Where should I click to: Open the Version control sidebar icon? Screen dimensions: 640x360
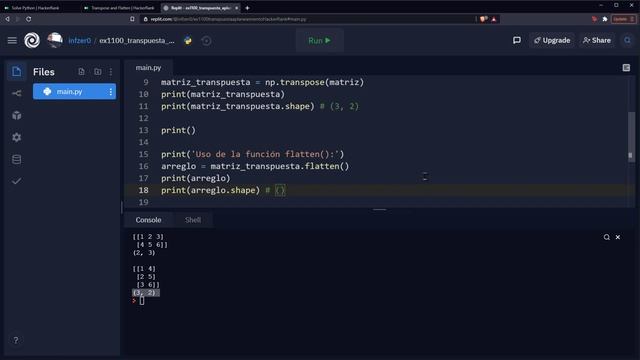pyautogui.click(x=16, y=93)
